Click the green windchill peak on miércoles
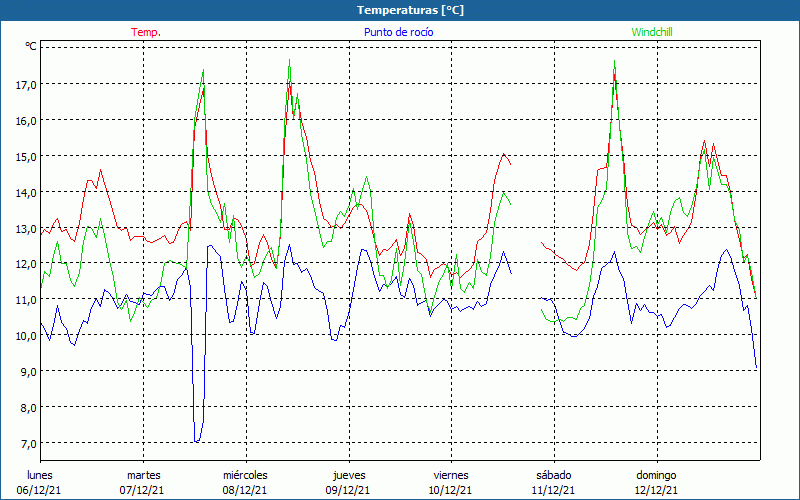The height and width of the screenshot is (500, 800). (x=290, y=60)
